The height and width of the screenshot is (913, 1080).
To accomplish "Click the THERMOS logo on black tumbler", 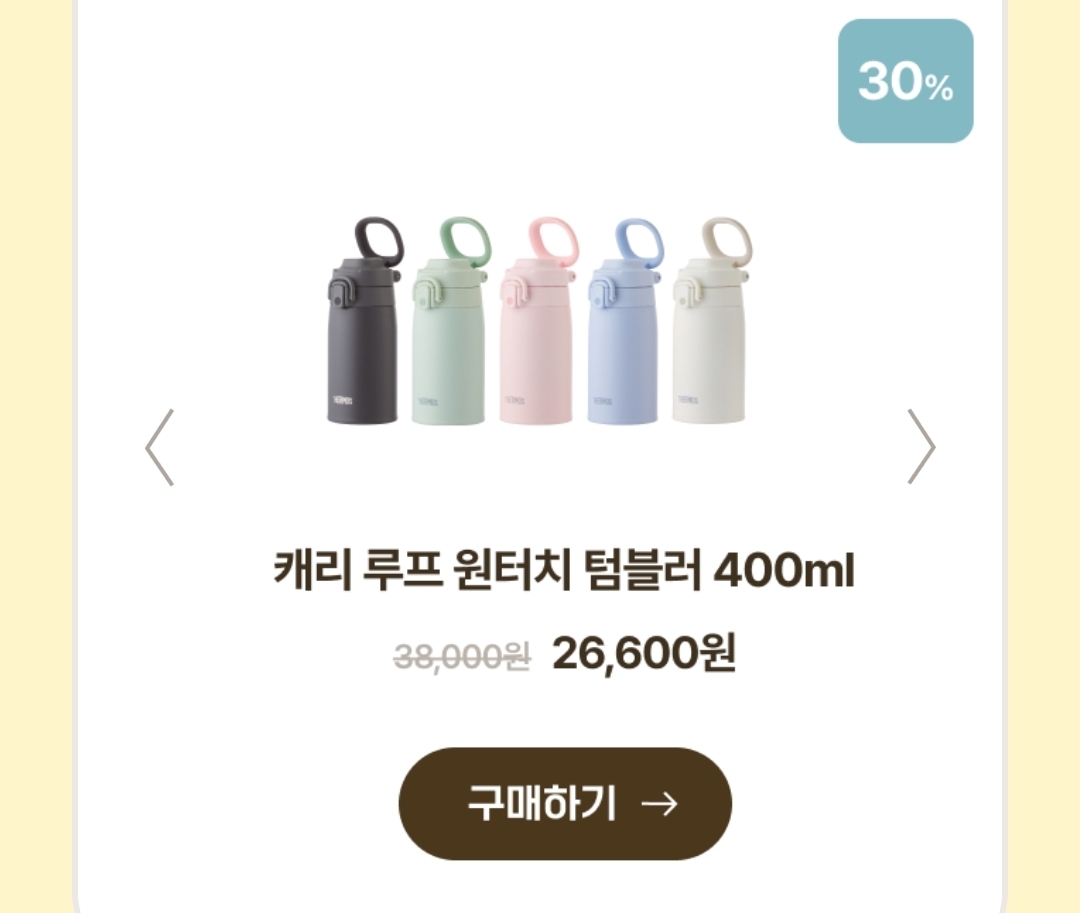I will point(342,400).
